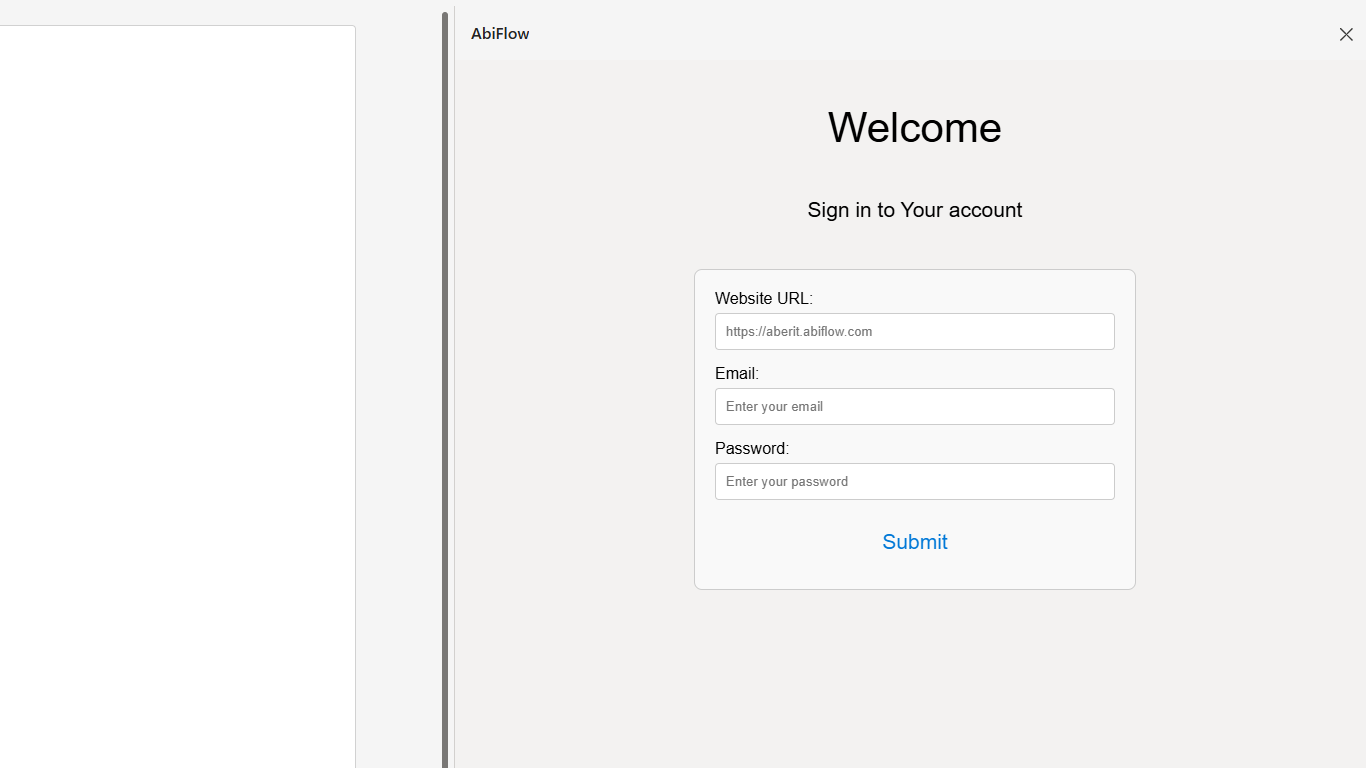The width and height of the screenshot is (1366, 768).
Task: Click the 'Email:' label
Action: [x=737, y=373]
